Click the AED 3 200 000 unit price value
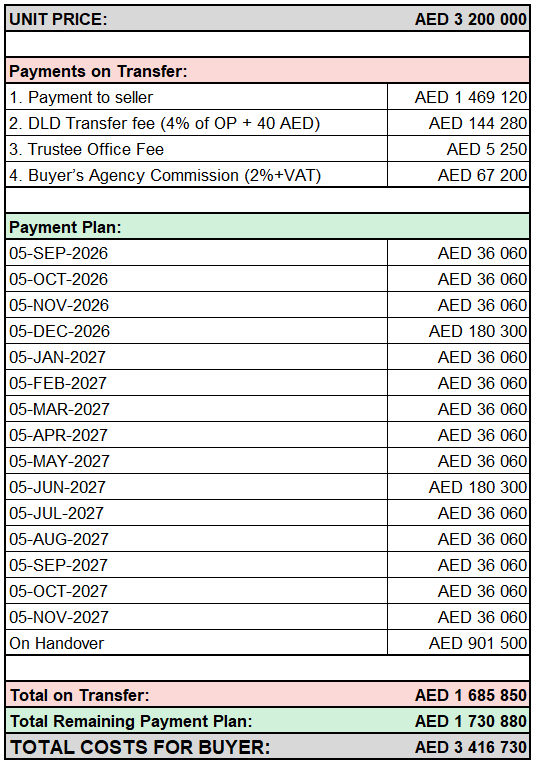 click(471, 19)
